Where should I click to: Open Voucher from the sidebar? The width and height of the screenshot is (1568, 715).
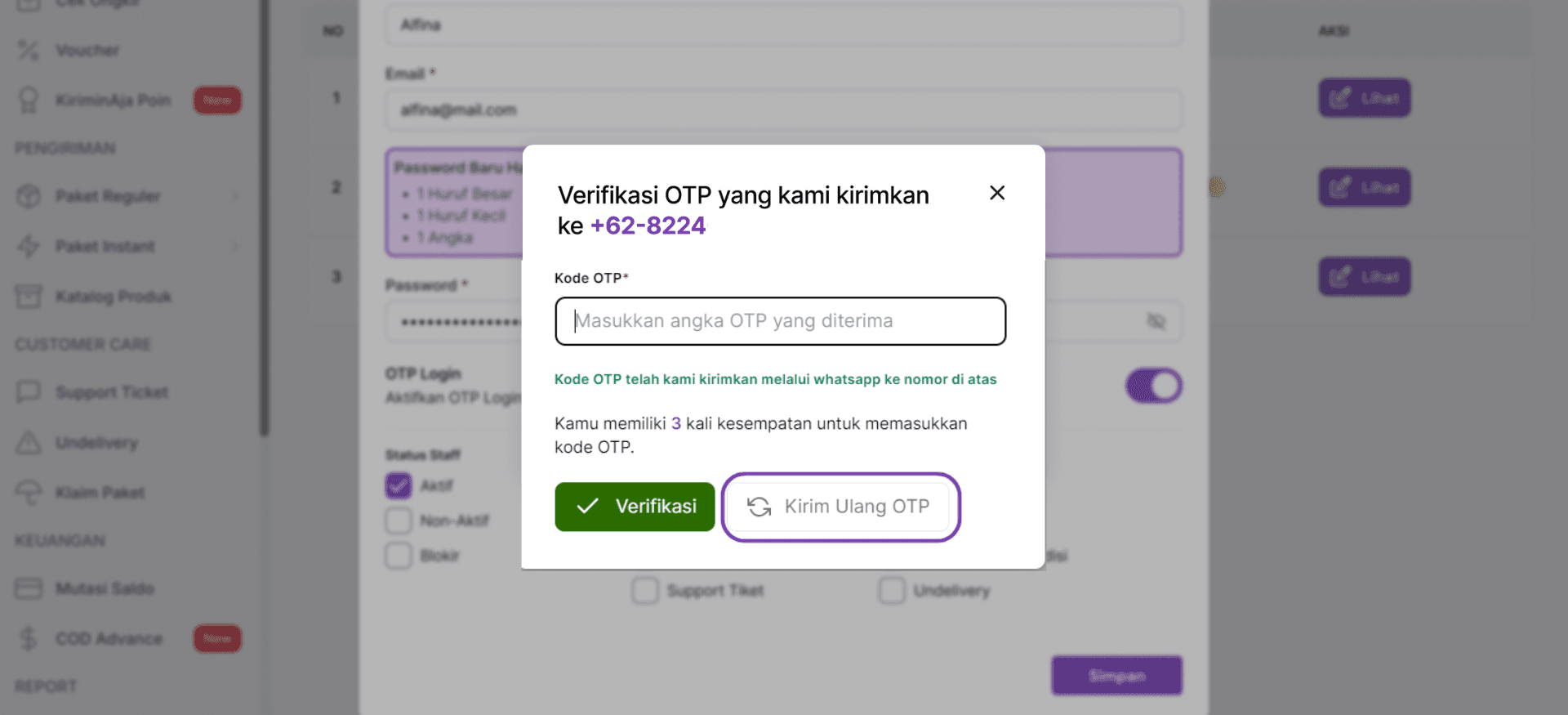click(87, 51)
